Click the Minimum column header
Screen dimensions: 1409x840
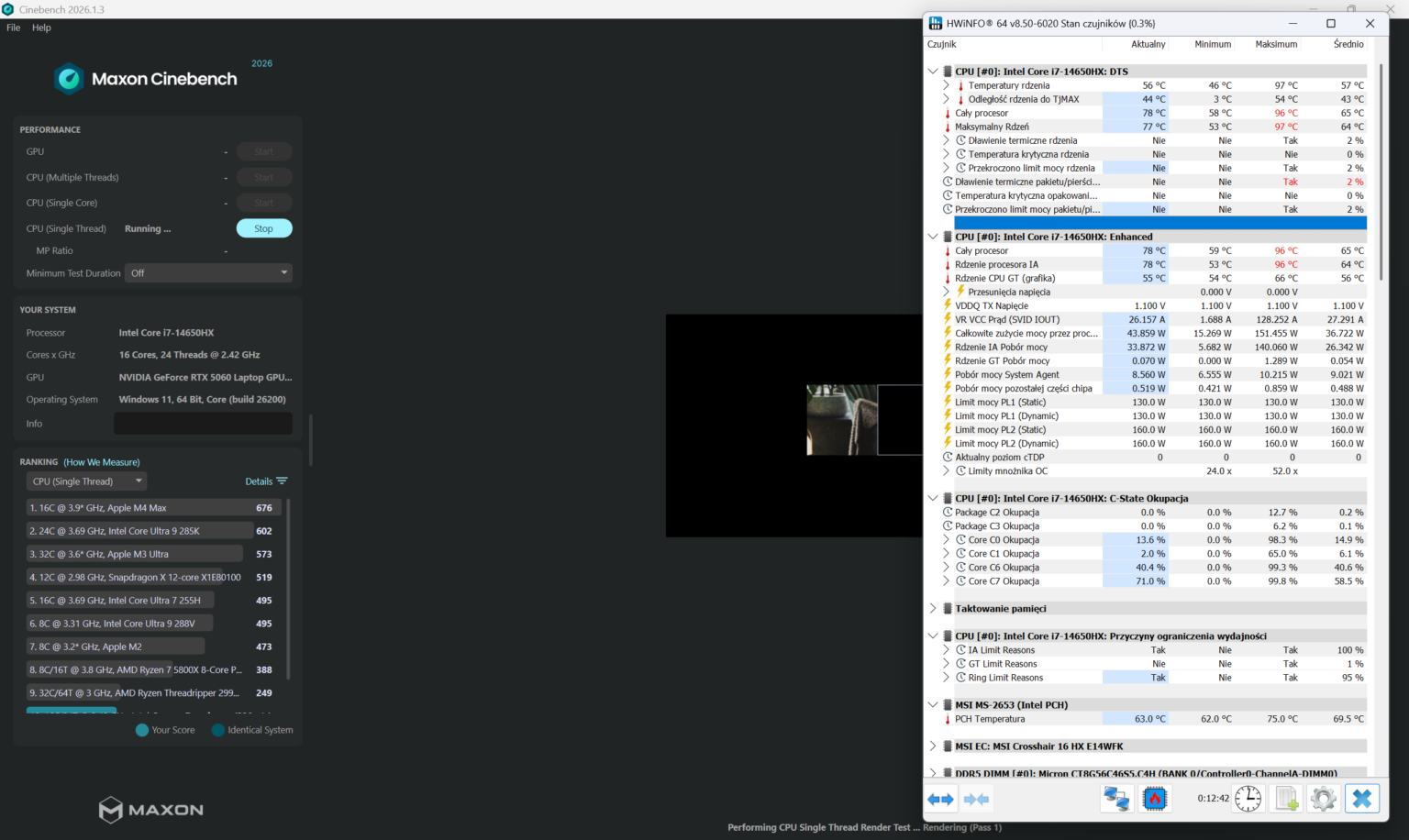pyautogui.click(x=1213, y=44)
